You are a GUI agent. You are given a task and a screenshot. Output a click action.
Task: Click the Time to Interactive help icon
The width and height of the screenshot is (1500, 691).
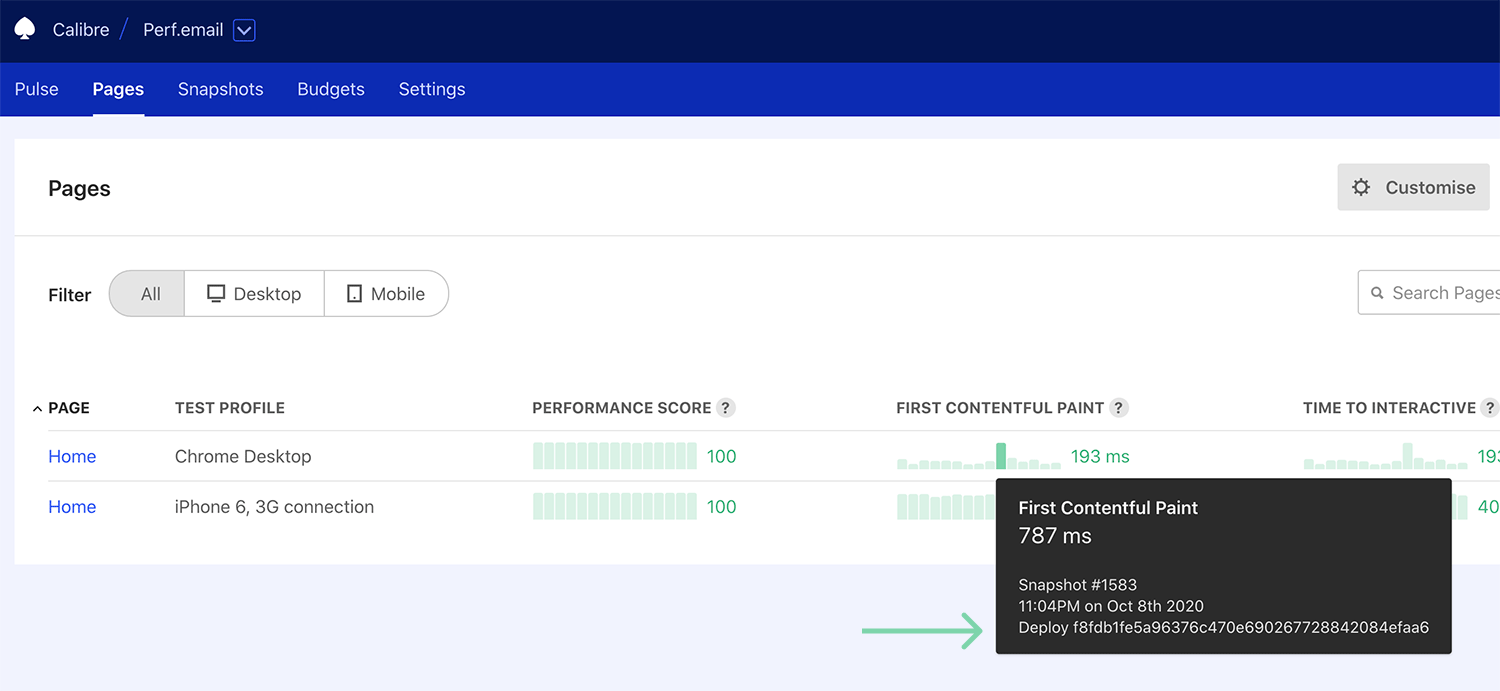[x=1492, y=407]
